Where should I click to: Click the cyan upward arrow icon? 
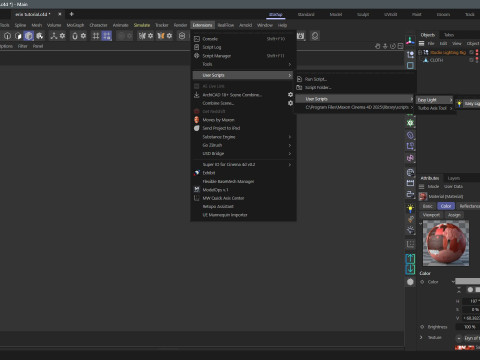point(410,259)
